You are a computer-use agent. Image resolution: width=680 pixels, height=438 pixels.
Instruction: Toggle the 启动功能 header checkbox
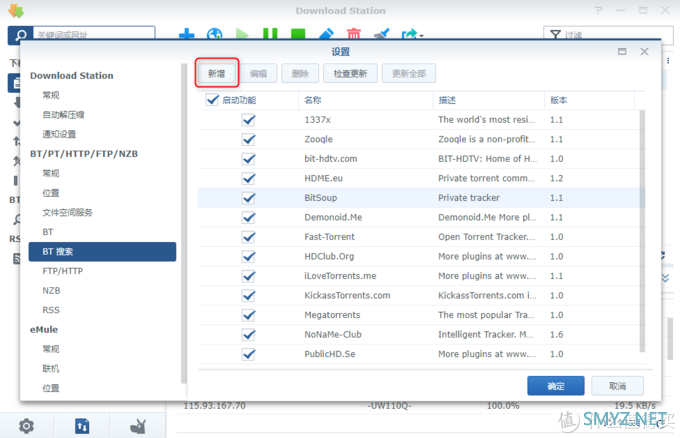[212, 100]
